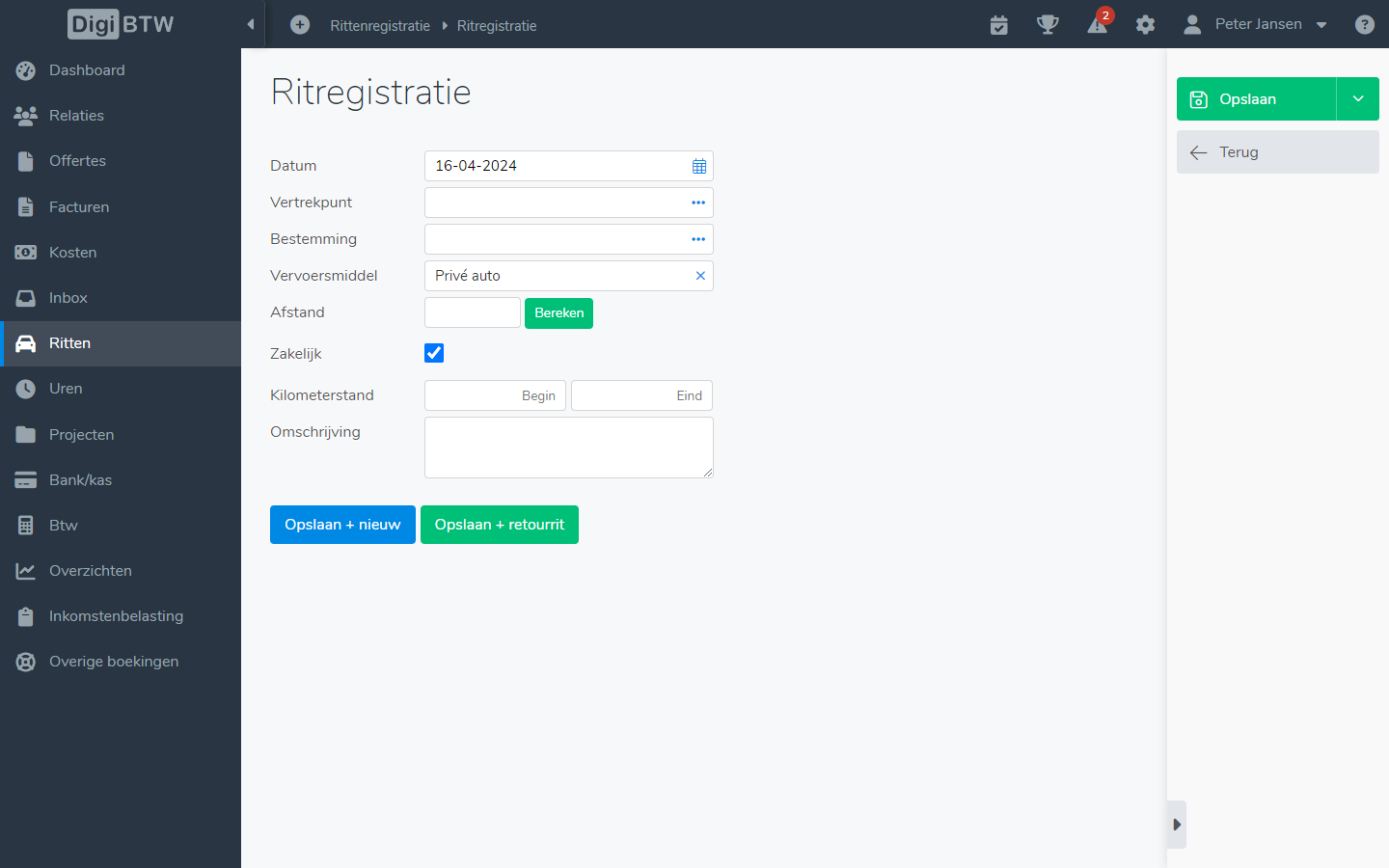
Task: Click the DigiBTW logo
Action: click(x=121, y=24)
